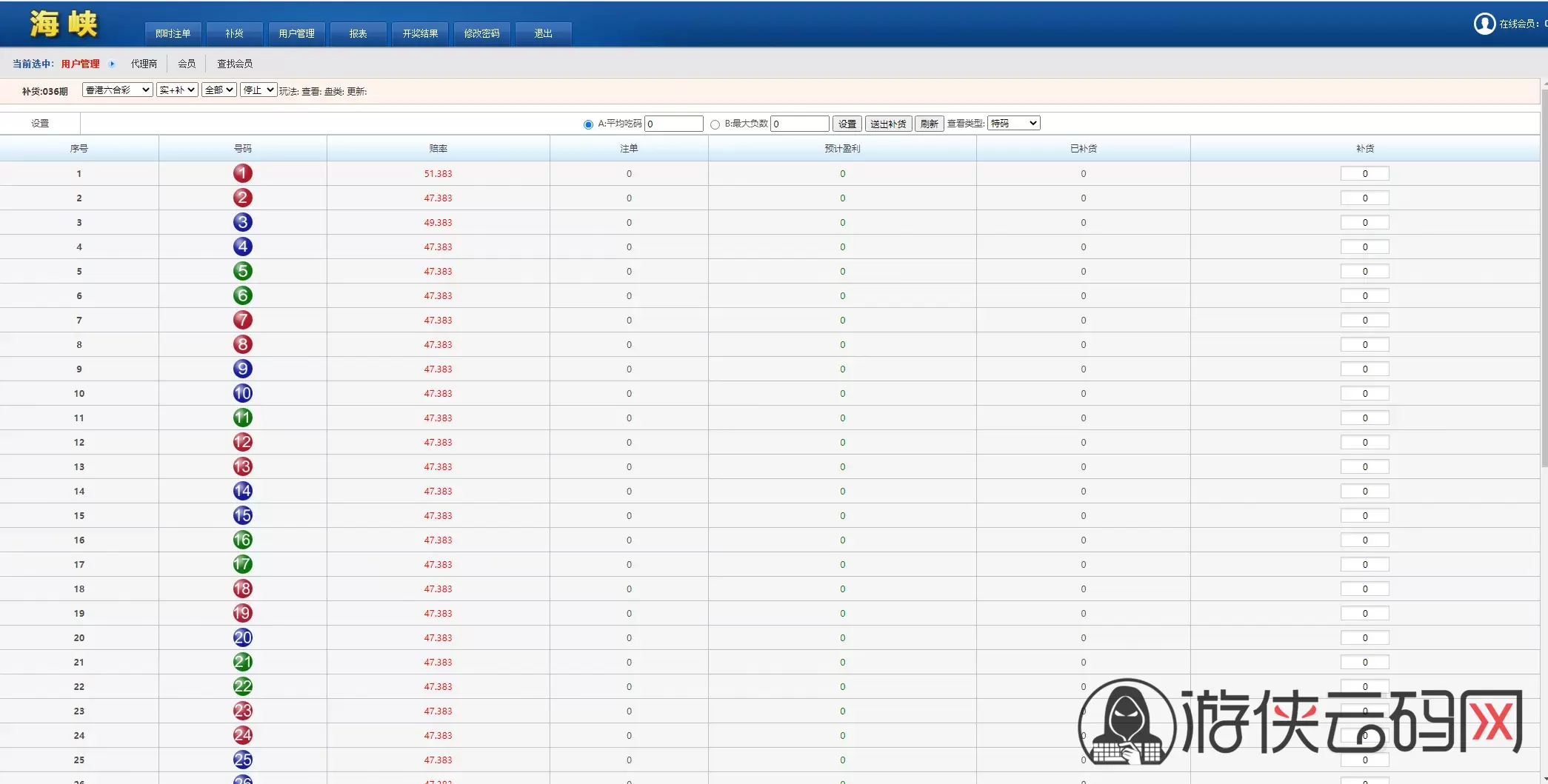
Task: Select the blue number 9 ball
Action: (243, 369)
